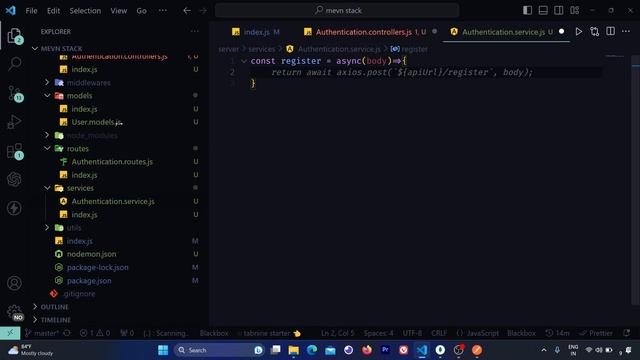Image resolution: width=640 pixels, height=360 pixels.
Task: Open notifications bell in status bar
Action: point(627,333)
